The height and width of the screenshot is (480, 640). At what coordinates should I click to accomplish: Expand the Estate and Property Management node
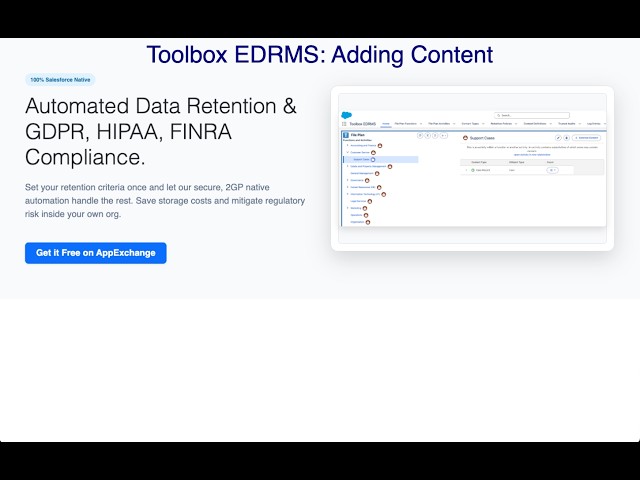347,167
